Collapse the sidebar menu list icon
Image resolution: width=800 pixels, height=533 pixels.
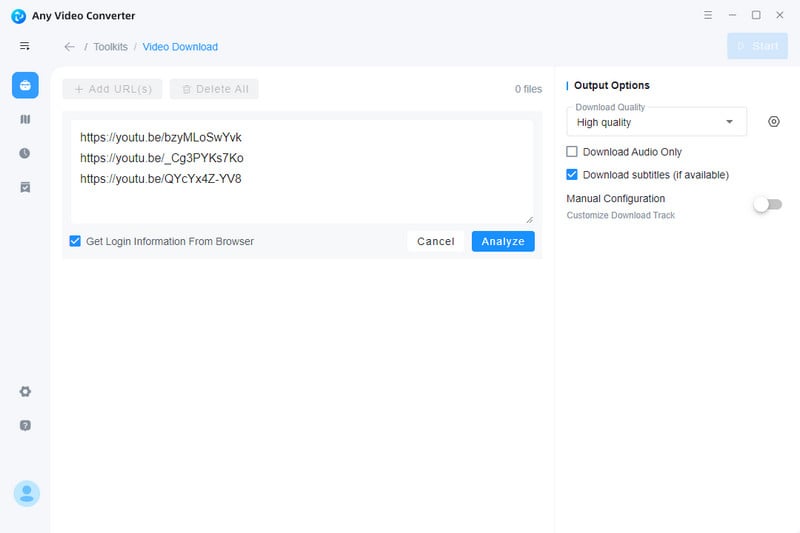[x=24, y=46]
